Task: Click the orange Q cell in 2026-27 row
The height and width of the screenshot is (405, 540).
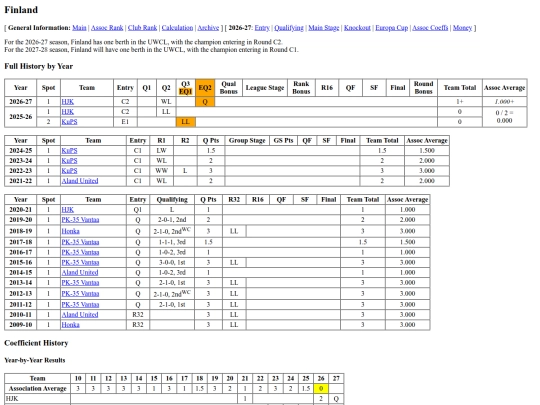Action: pyautogui.click(x=205, y=102)
